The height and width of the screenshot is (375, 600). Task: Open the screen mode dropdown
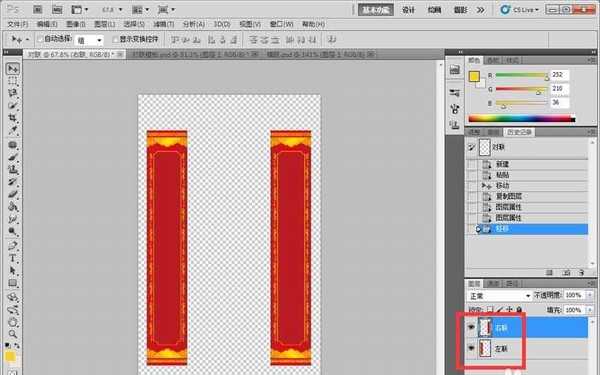tap(167, 10)
